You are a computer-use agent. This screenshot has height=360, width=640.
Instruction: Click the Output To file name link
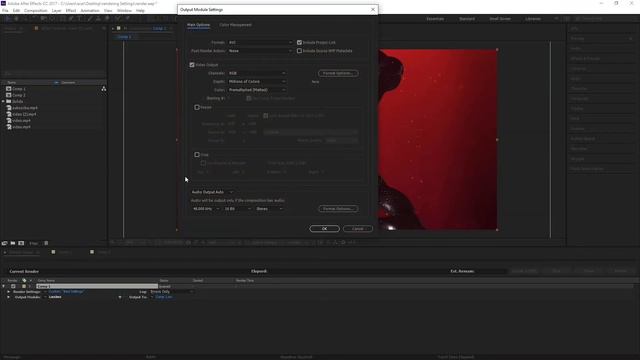click(164, 297)
